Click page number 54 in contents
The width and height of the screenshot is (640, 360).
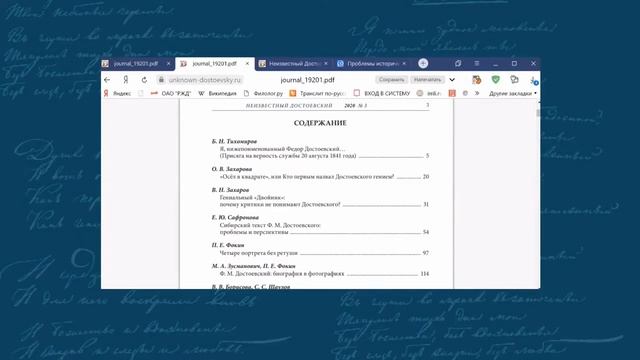[426, 232]
